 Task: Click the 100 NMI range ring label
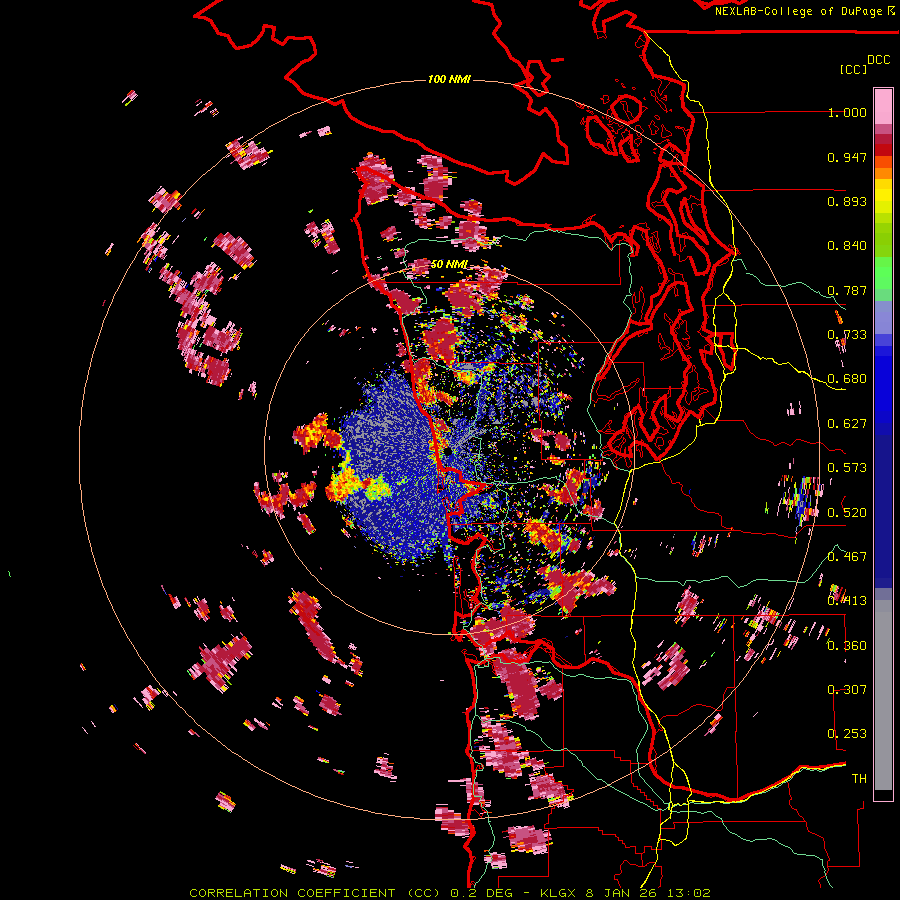point(449,79)
